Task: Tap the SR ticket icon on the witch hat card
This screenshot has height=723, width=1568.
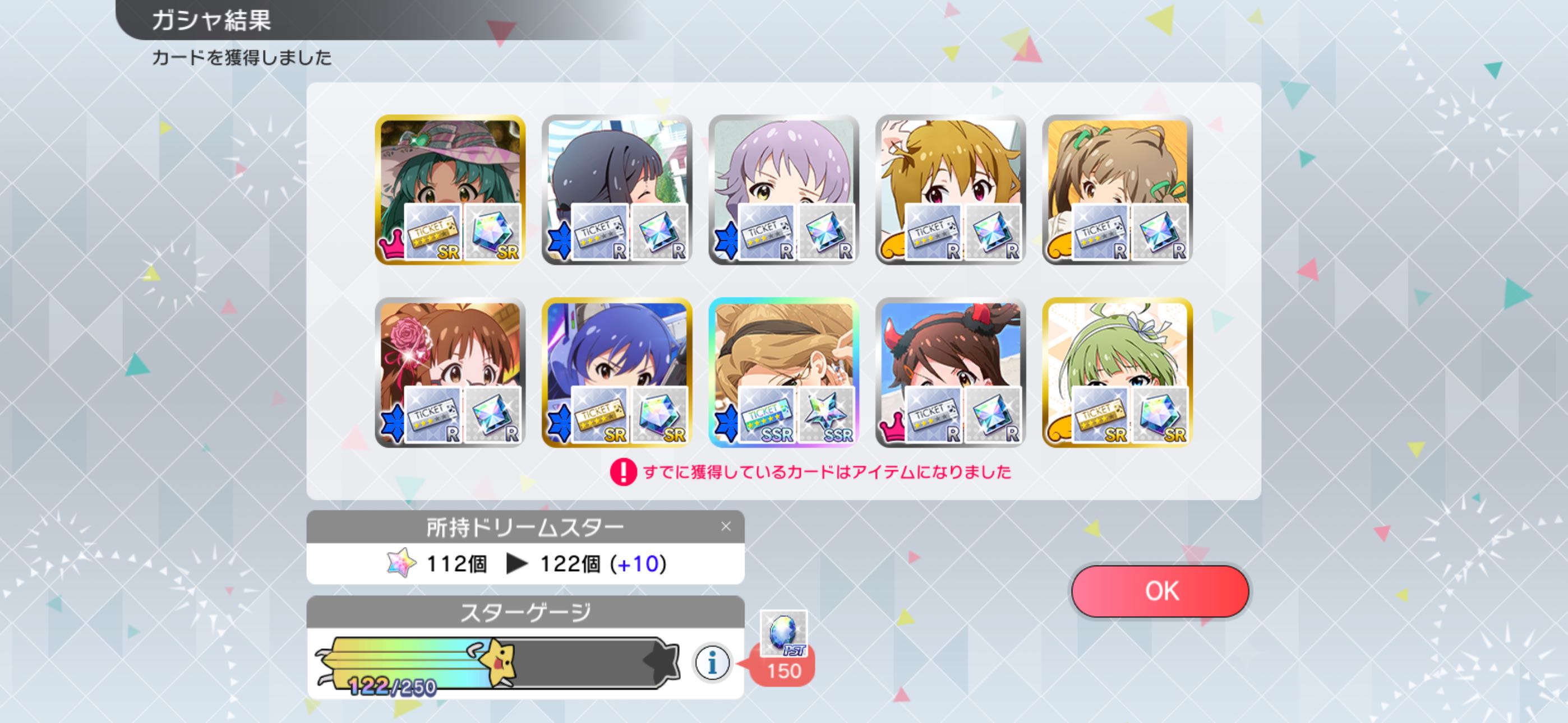Action: click(433, 233)
